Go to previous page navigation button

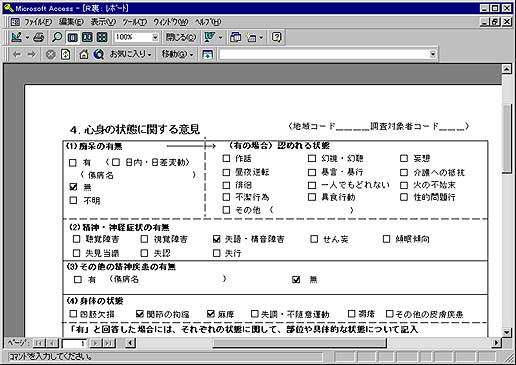(x=52, y=343)
